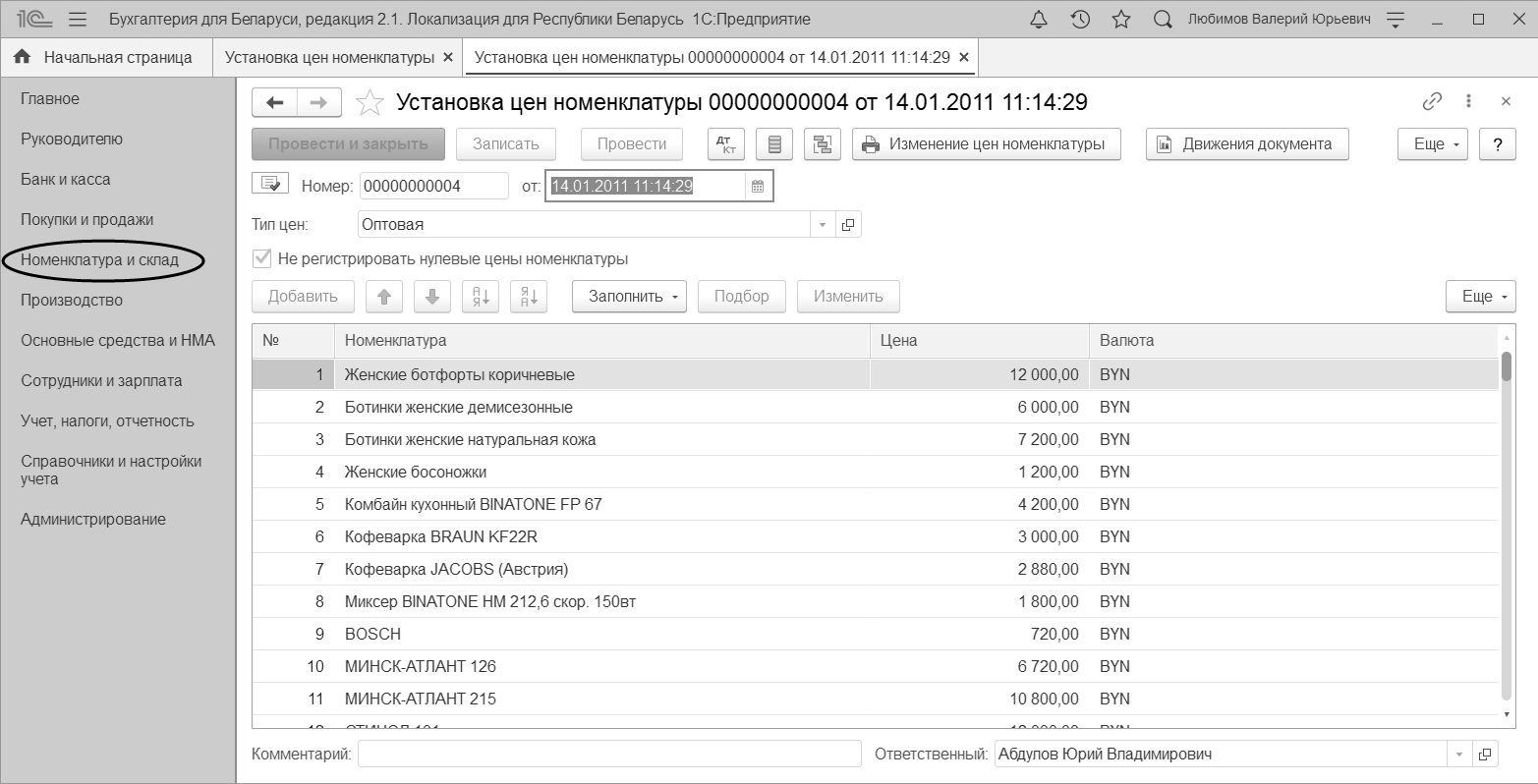Screen dimensions: 1538x784
Task: Switch to Установка цен номенклатуры list tab
Action: pos(329,58)
